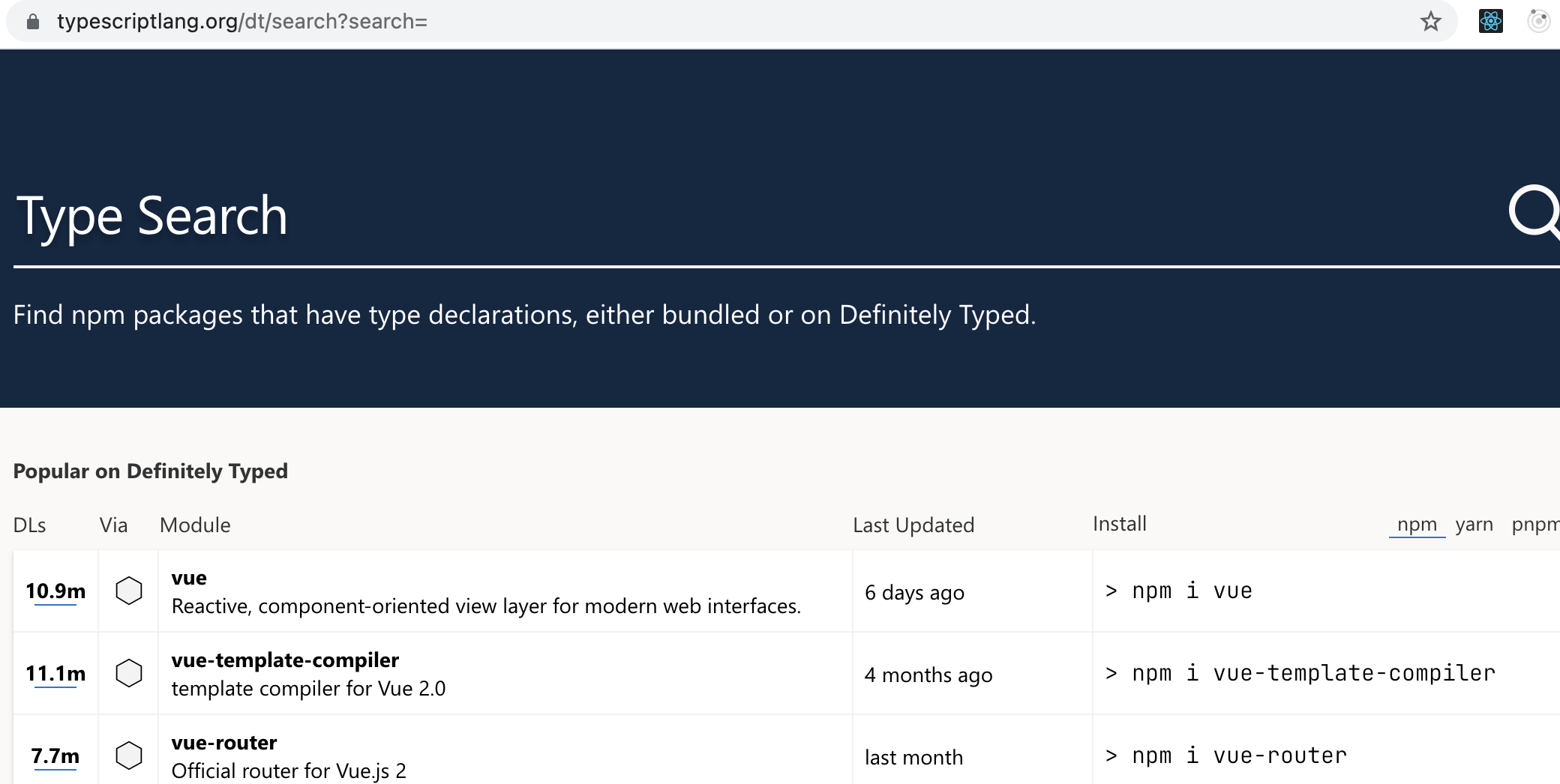Click hexagon Via icon for vue-template-compiler
Image resolution: width=1560 pixels, height=784 pixels.
[x=129, y=673]
